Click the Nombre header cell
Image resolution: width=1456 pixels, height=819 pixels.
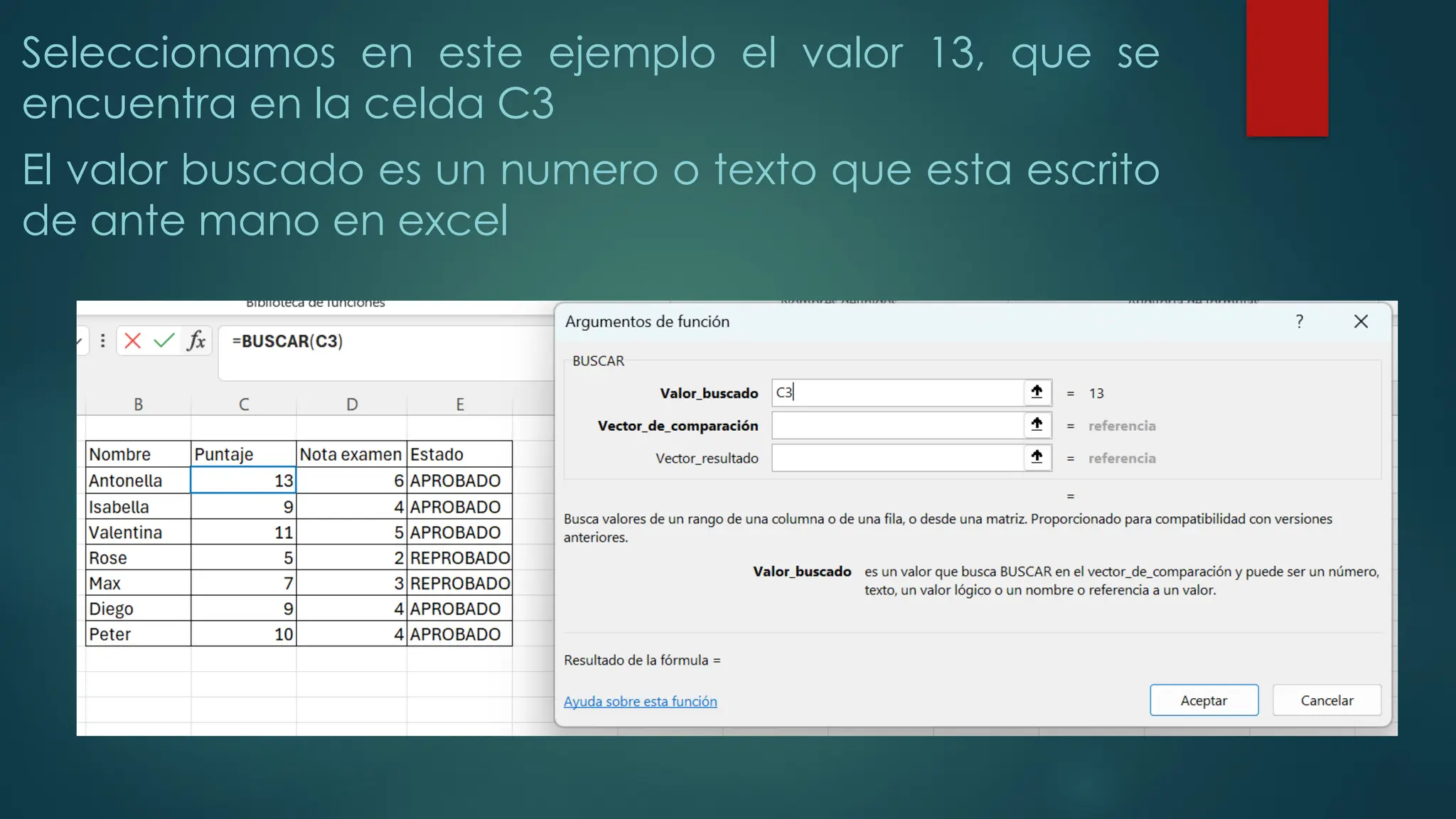click(139, 454)
